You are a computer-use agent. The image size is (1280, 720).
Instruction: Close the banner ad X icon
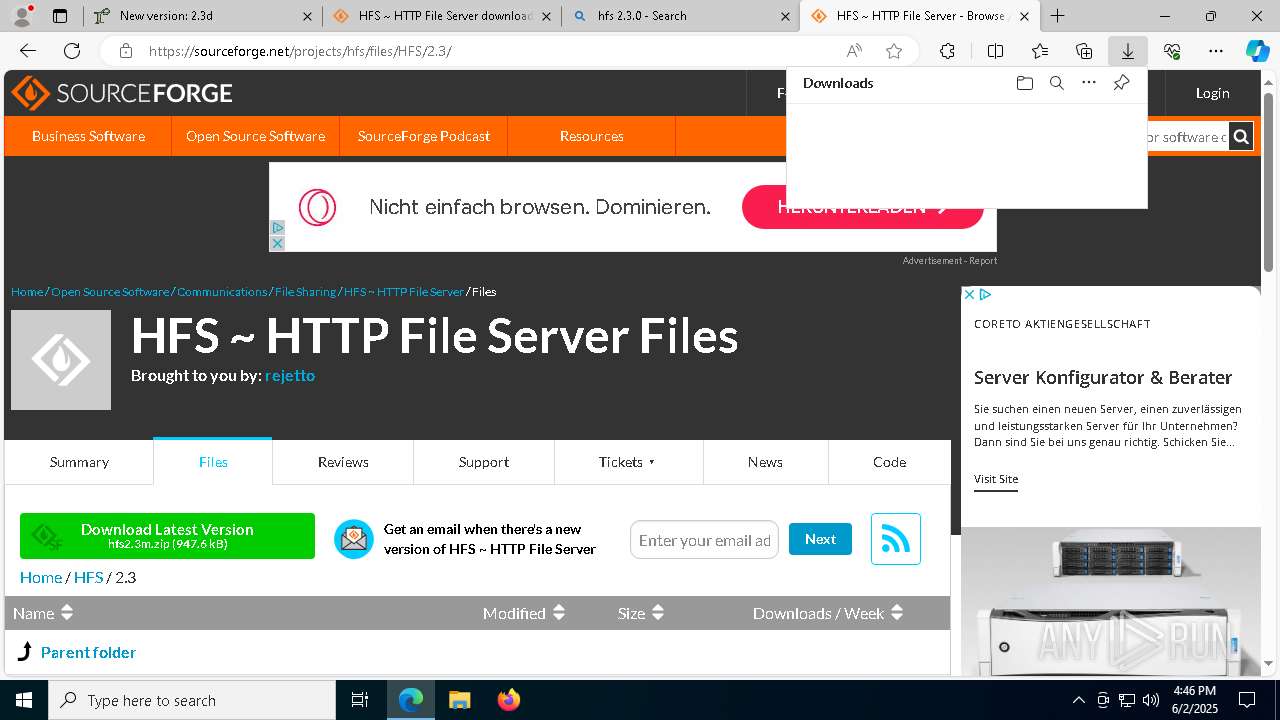point(277,243)
